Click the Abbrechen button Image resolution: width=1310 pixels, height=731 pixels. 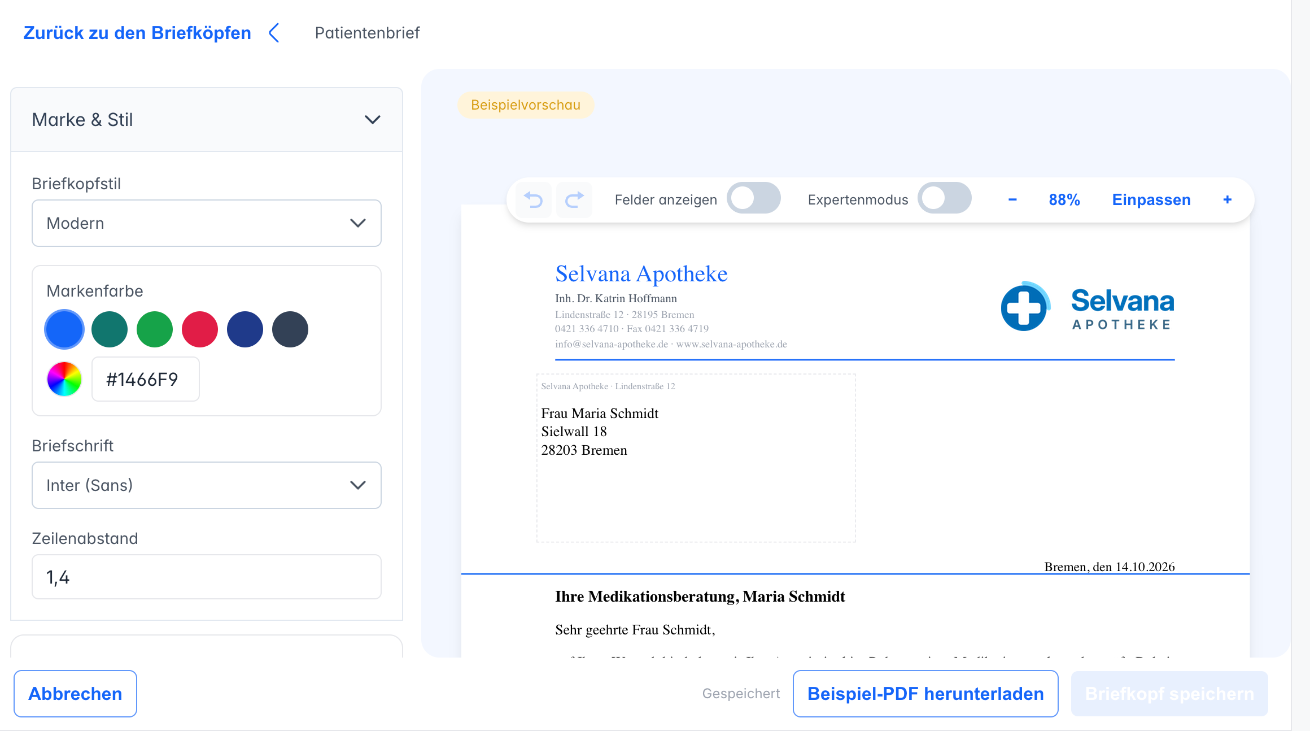tap(75, 694)
